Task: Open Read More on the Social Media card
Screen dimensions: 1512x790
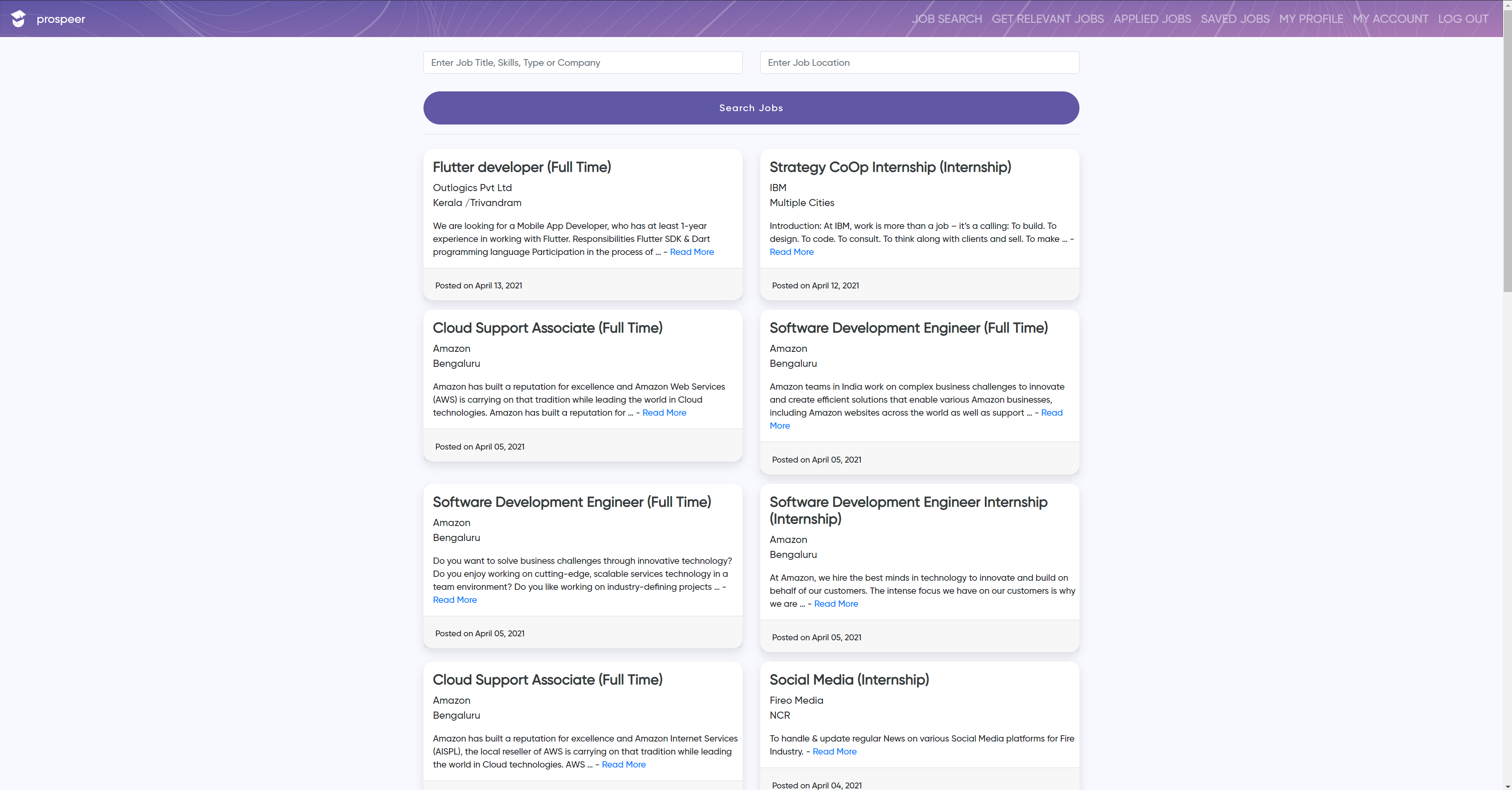Action: [834, 752]
